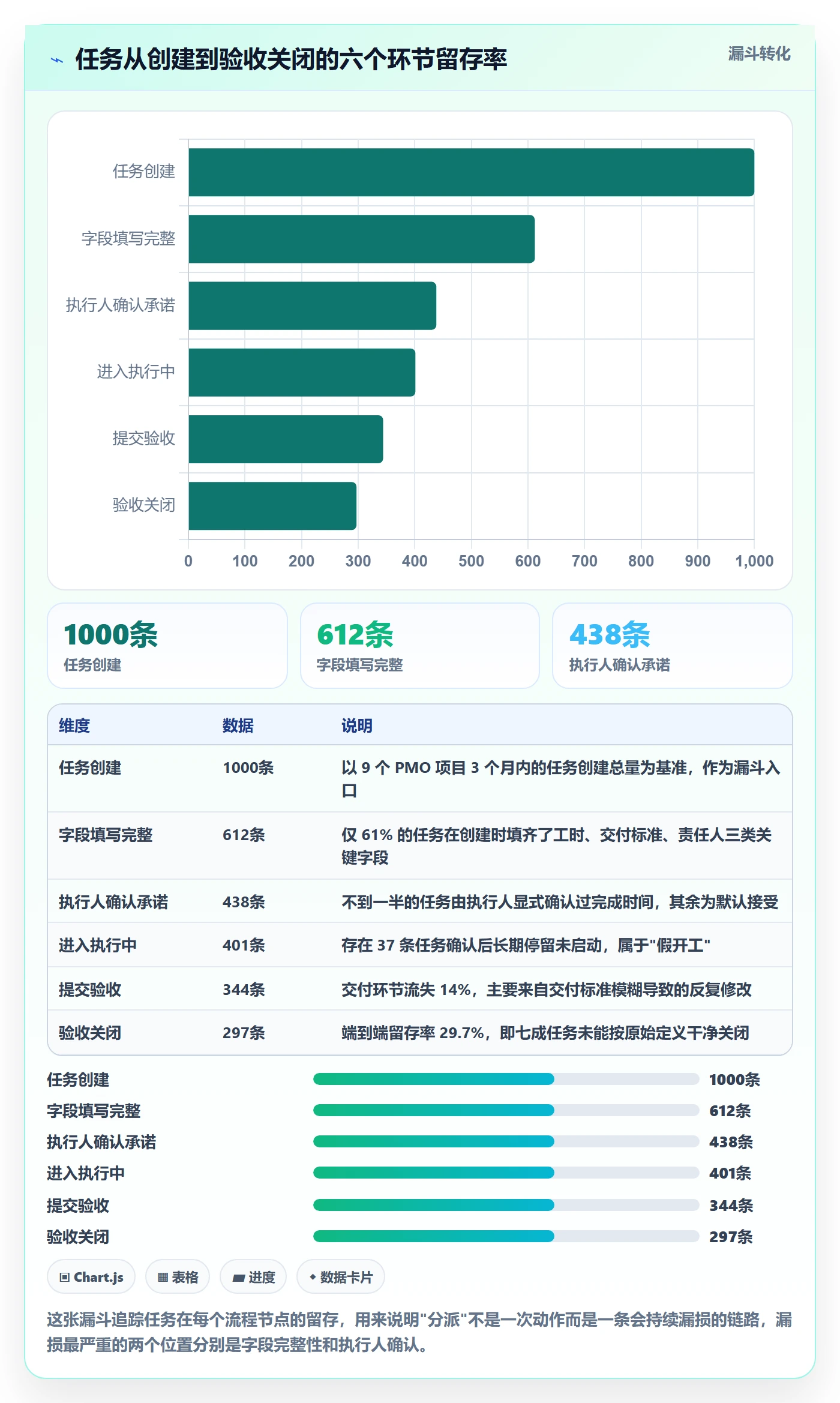
Task: Click the progress bar for 任务创建
Action: point(506,1079)
